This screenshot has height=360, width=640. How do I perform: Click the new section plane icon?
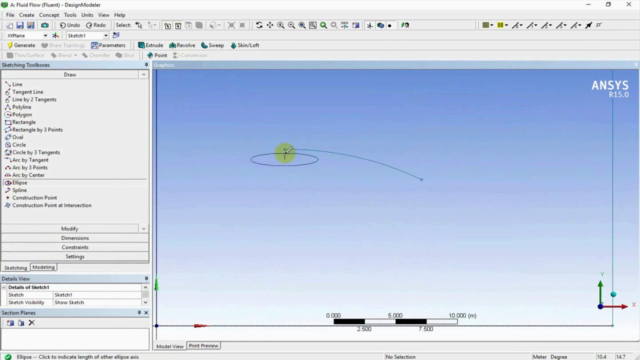[x=10, y=323]
